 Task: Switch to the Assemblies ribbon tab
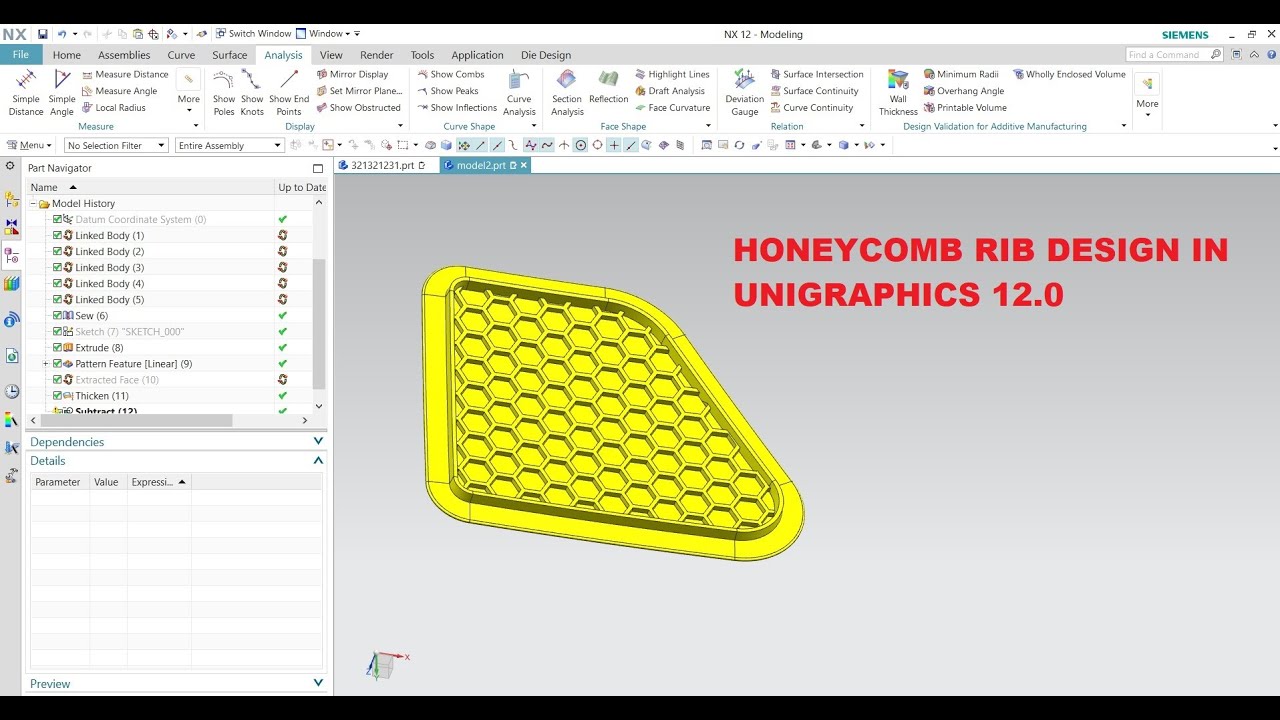pyautogui.click(x=124, y=55)
